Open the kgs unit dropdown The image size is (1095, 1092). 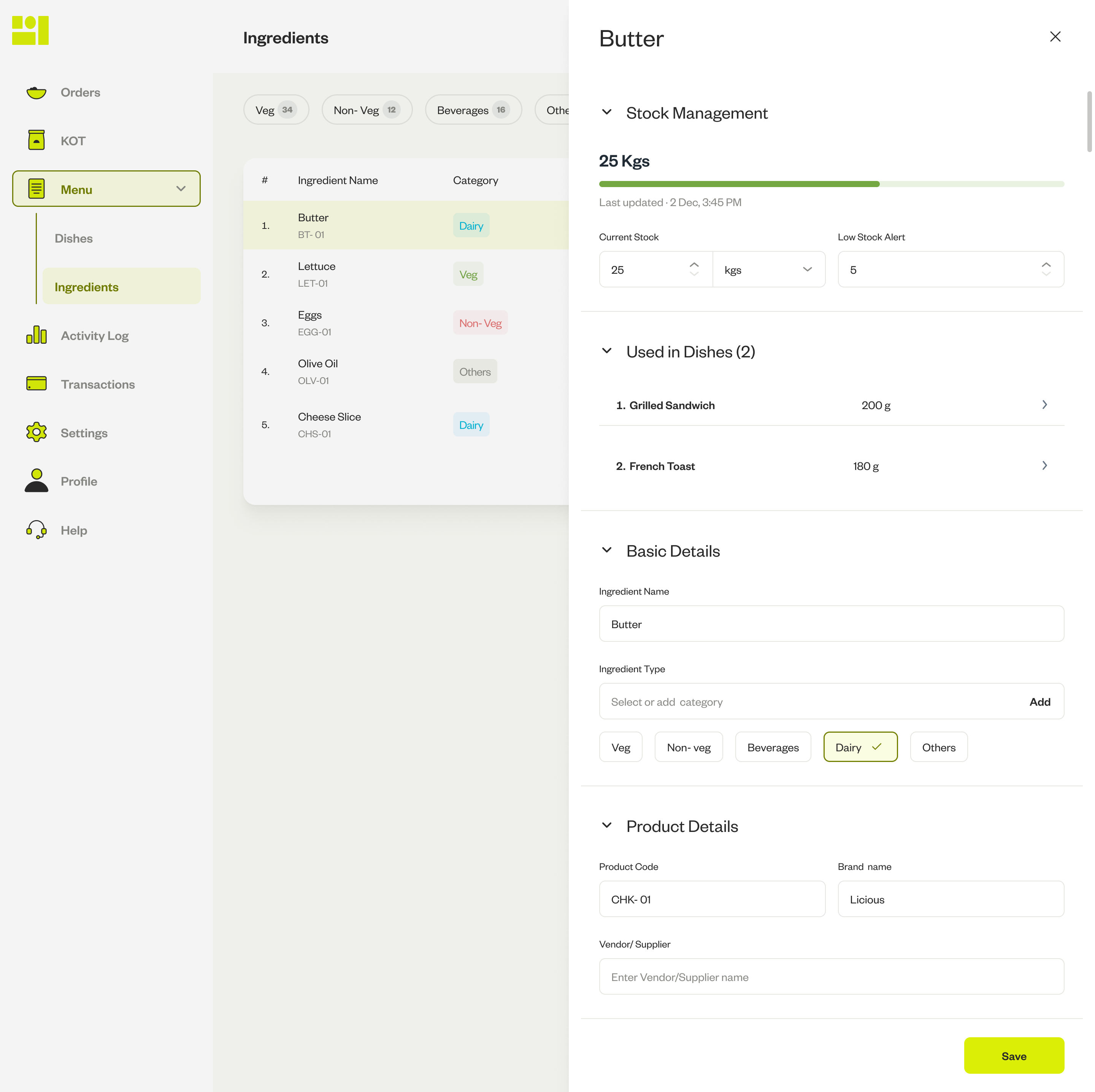pyautogui.click(x=768, y=270)
